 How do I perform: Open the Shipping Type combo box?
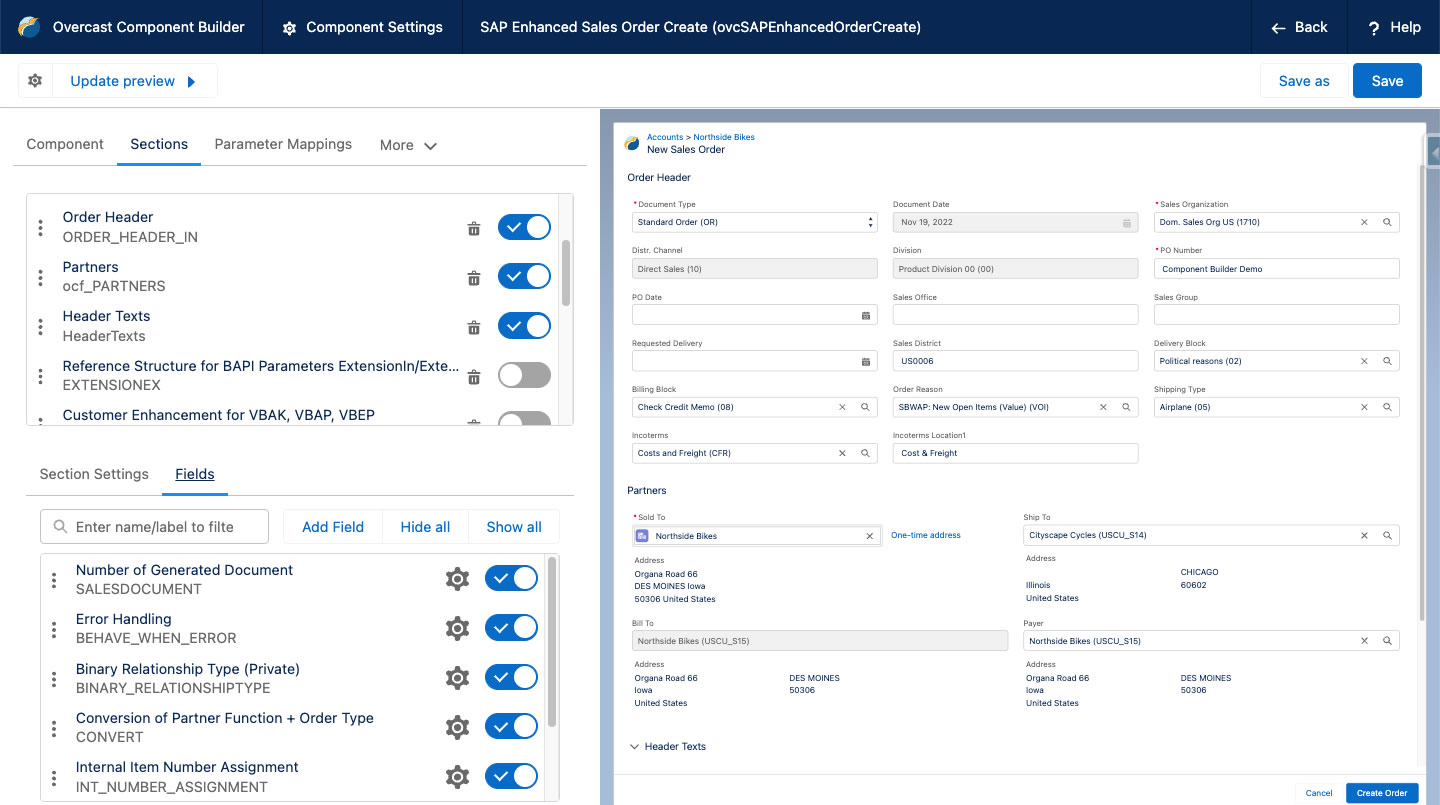1277,407
